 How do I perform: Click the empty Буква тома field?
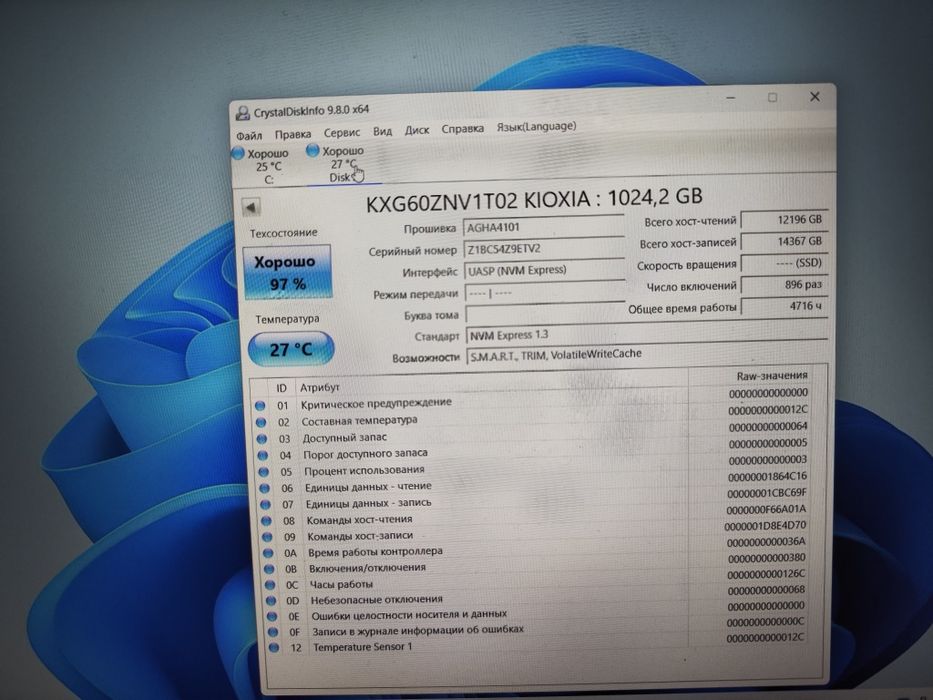[545, 313]
